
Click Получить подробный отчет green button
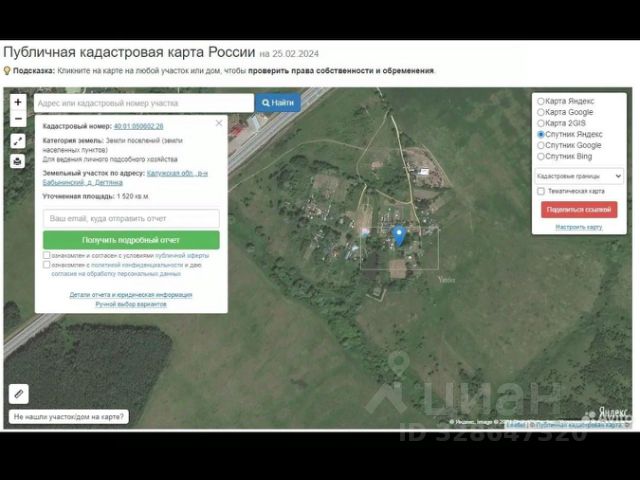point(131,240)
